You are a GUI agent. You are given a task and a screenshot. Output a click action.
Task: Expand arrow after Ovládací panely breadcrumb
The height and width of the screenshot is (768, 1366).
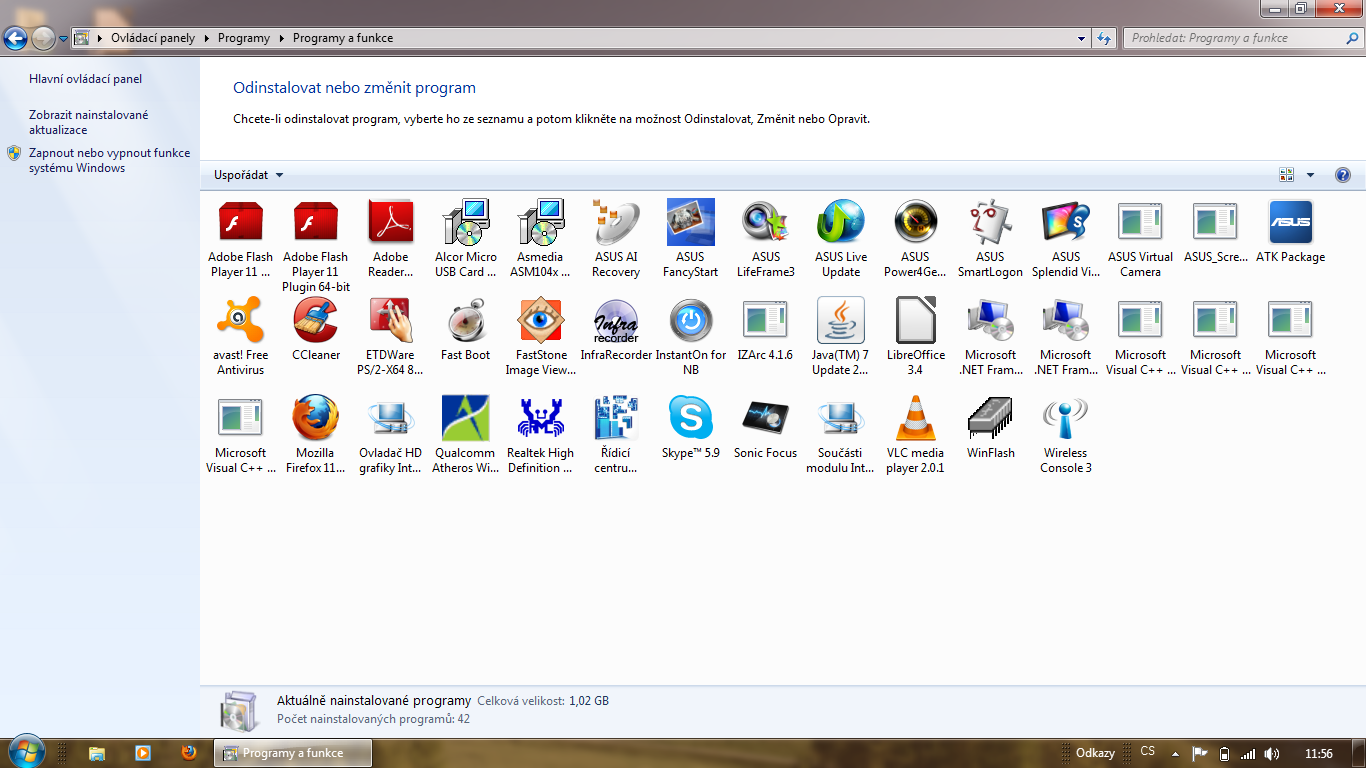(206, 38)
